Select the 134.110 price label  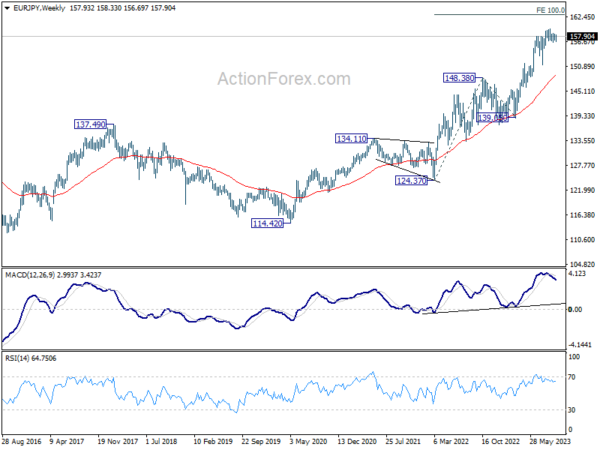pyautogui.click(x=351, y=139)
